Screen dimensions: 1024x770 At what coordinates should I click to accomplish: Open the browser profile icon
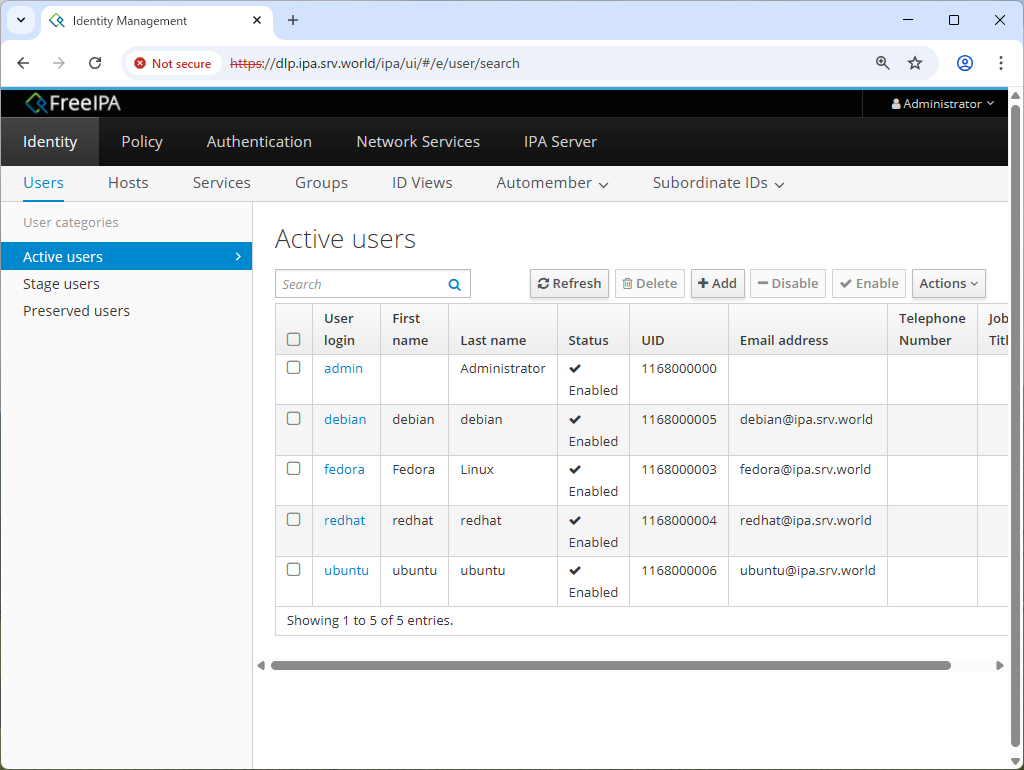click(x=965, y=63)
